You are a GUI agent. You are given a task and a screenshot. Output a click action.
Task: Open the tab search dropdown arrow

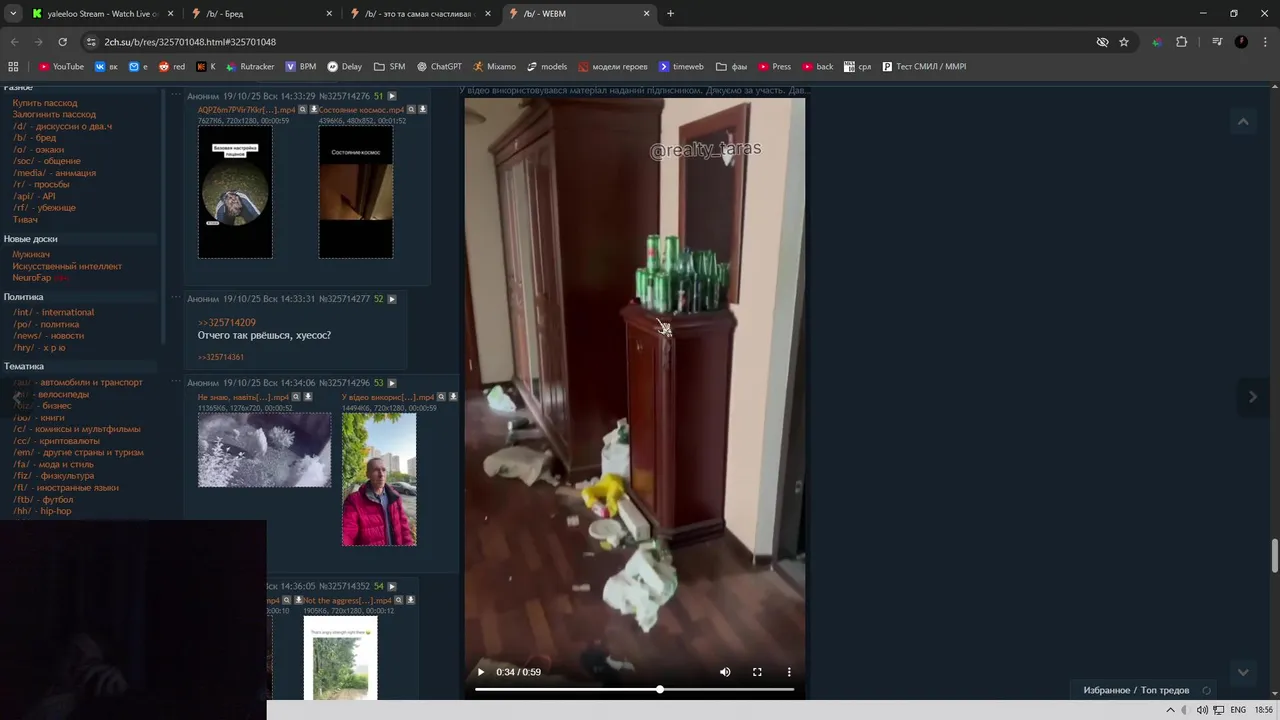pos(13,13)
